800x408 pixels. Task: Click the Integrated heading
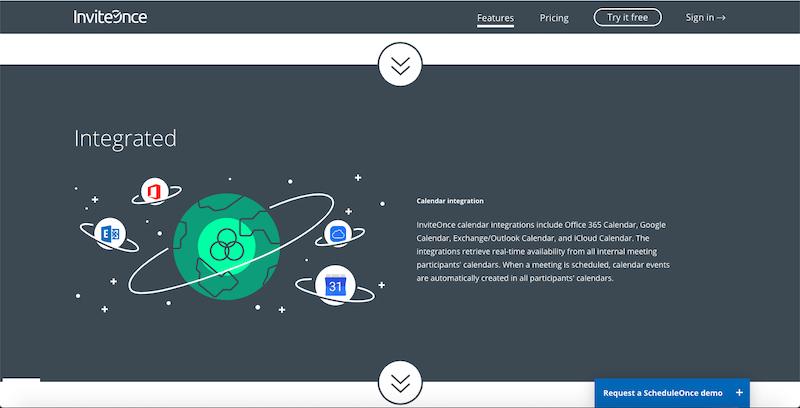(x=126, y=139)
